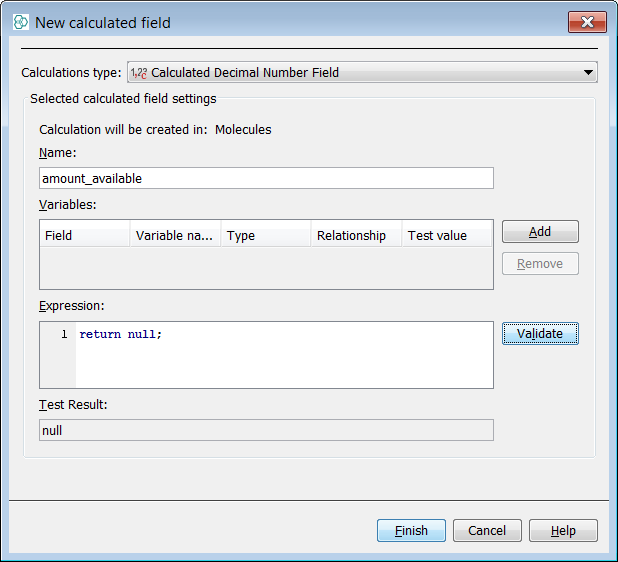Click the Remove variable button

point(540,264)
